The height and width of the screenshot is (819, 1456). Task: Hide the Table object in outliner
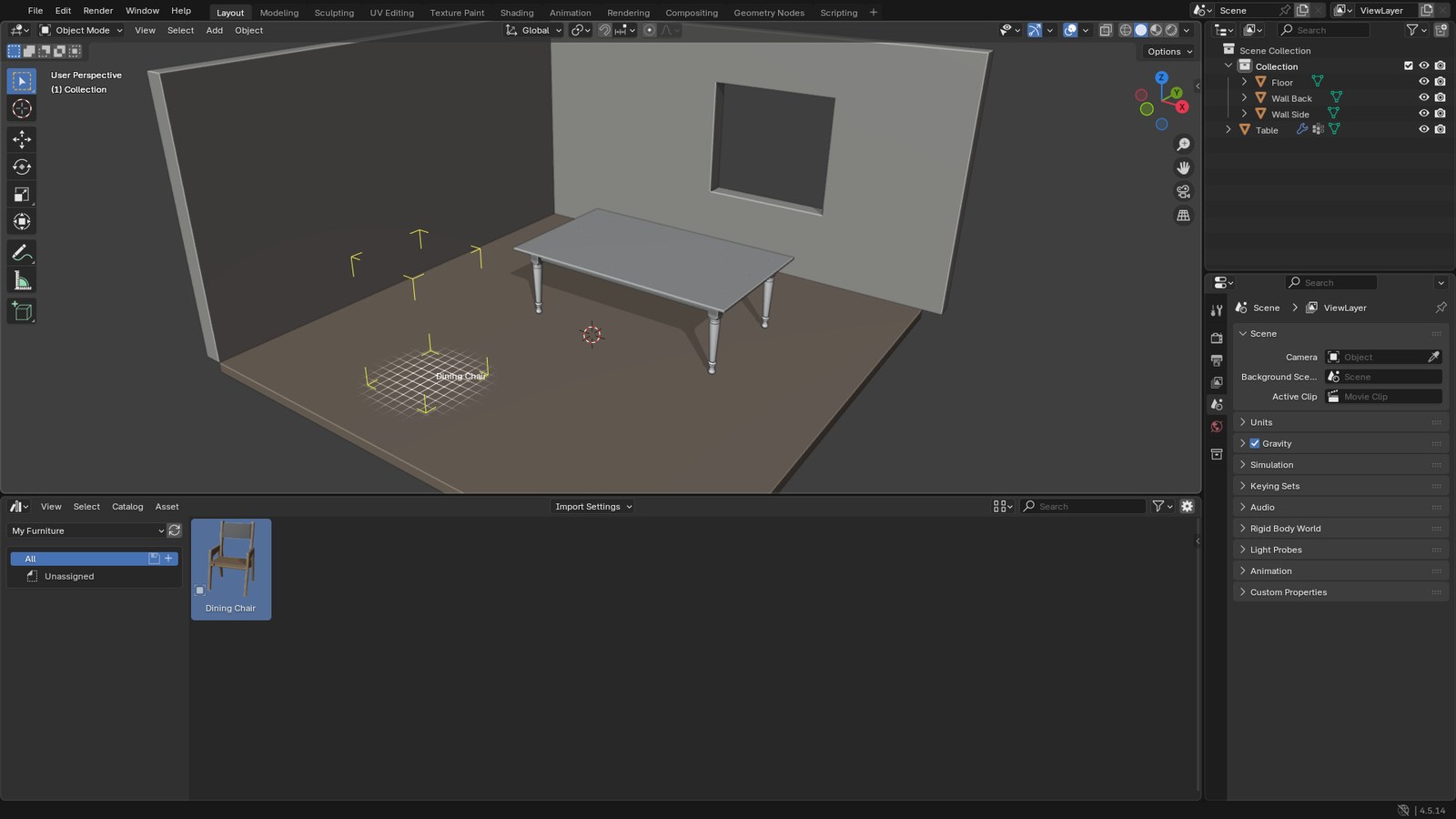pos(1424,129)
